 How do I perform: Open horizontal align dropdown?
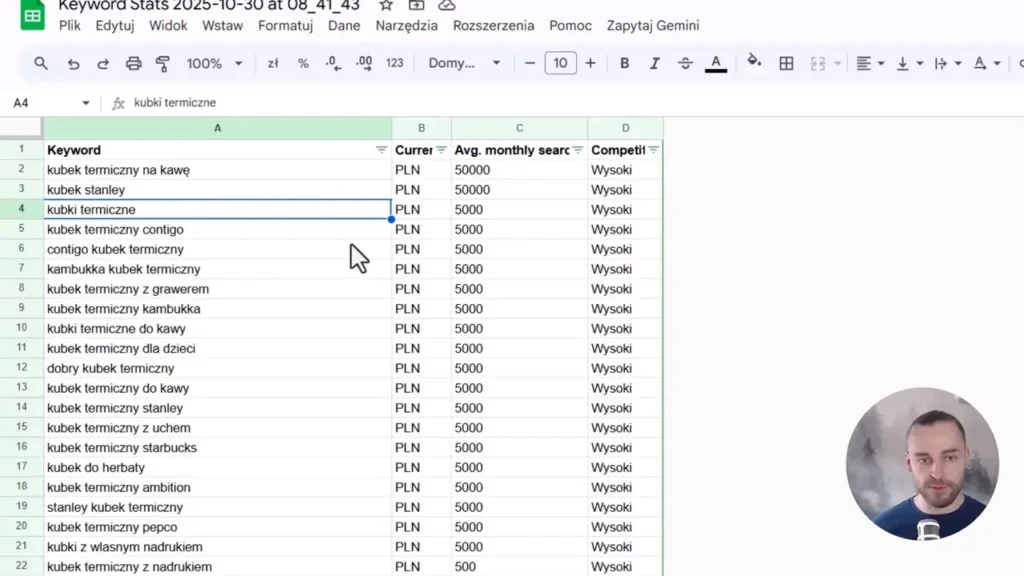871,63
